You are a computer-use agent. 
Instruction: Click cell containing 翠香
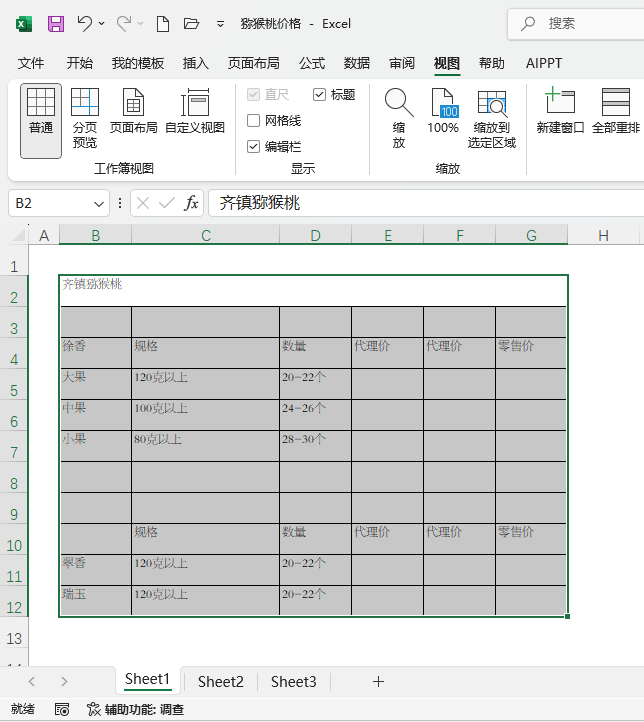(95, 570)
